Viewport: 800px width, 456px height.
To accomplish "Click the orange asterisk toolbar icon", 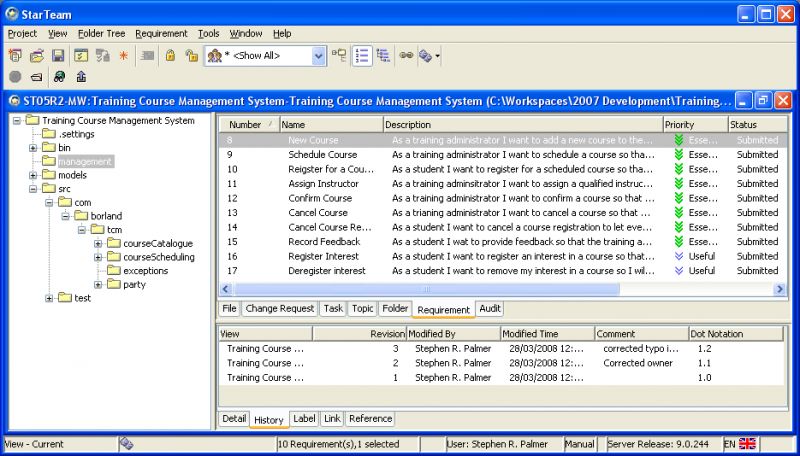I will click(124, 56).
